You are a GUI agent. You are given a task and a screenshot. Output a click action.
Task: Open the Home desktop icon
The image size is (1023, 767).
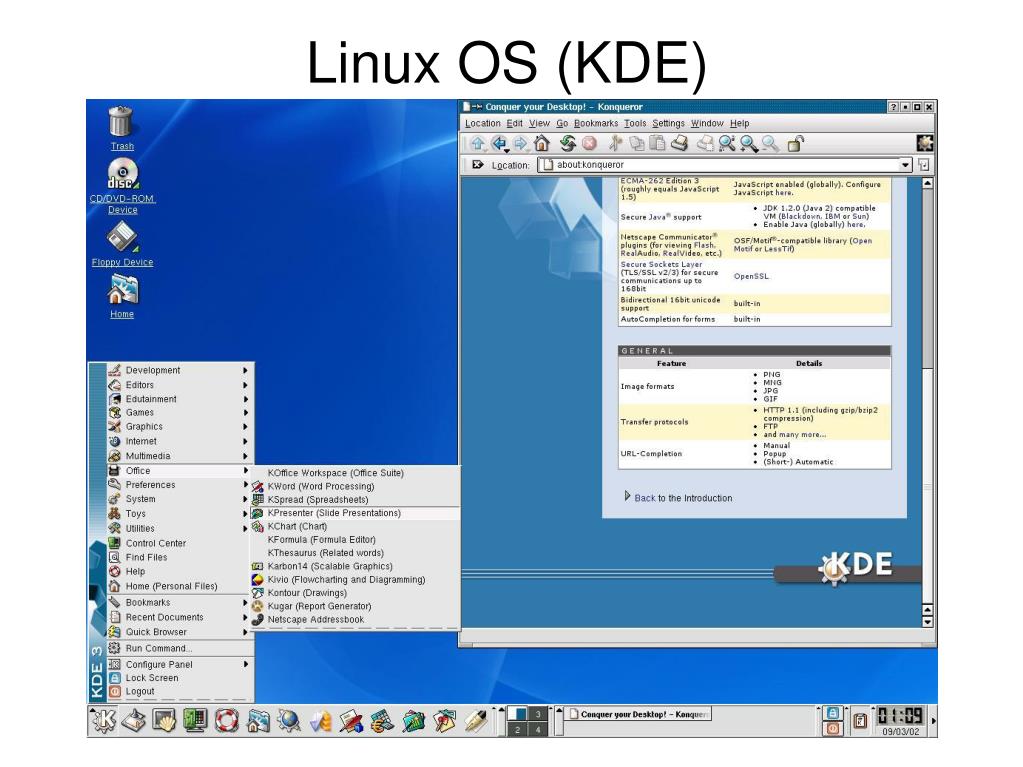pyautogui.click(x=122, y=296)
